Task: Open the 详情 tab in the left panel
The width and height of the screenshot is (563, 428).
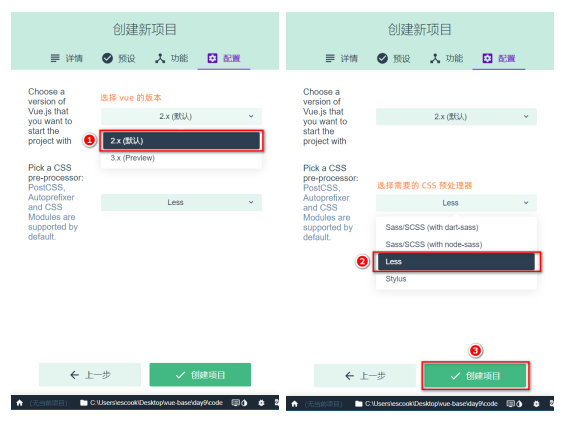Action: [67, 58]
